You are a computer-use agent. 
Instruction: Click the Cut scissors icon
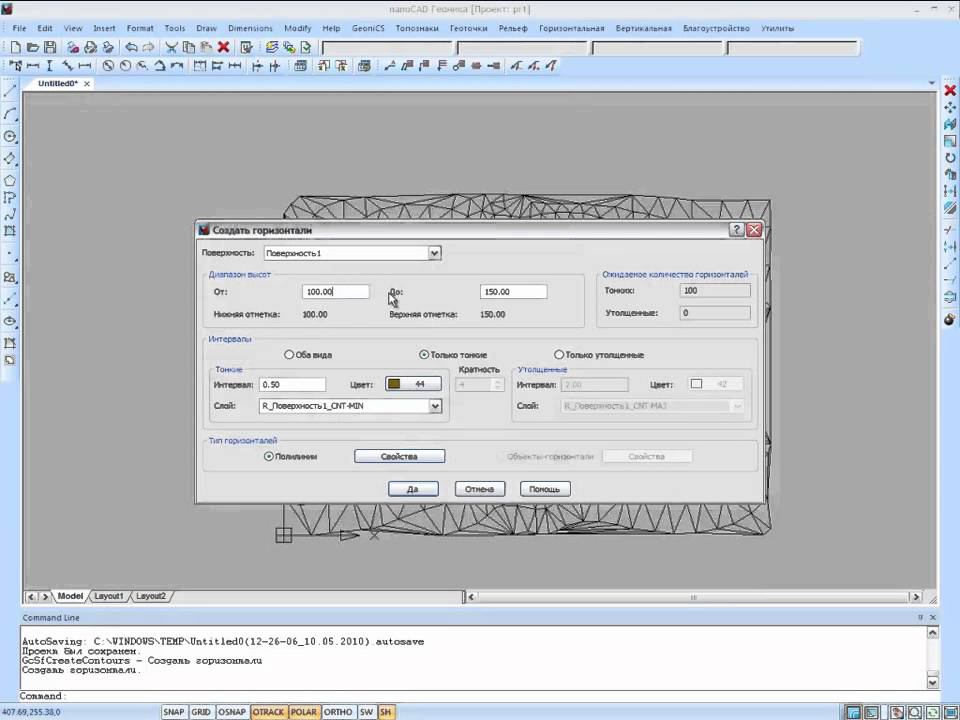pos(171,47)
